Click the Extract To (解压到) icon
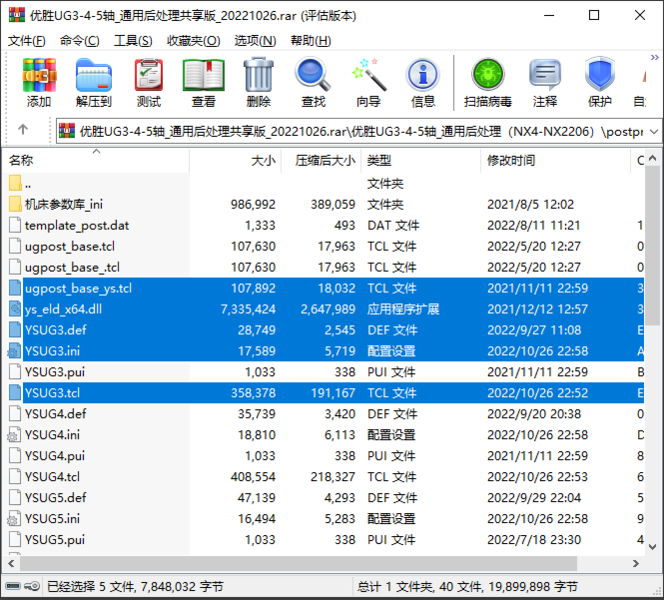This screenshot has width=664, height=600. 94,75
